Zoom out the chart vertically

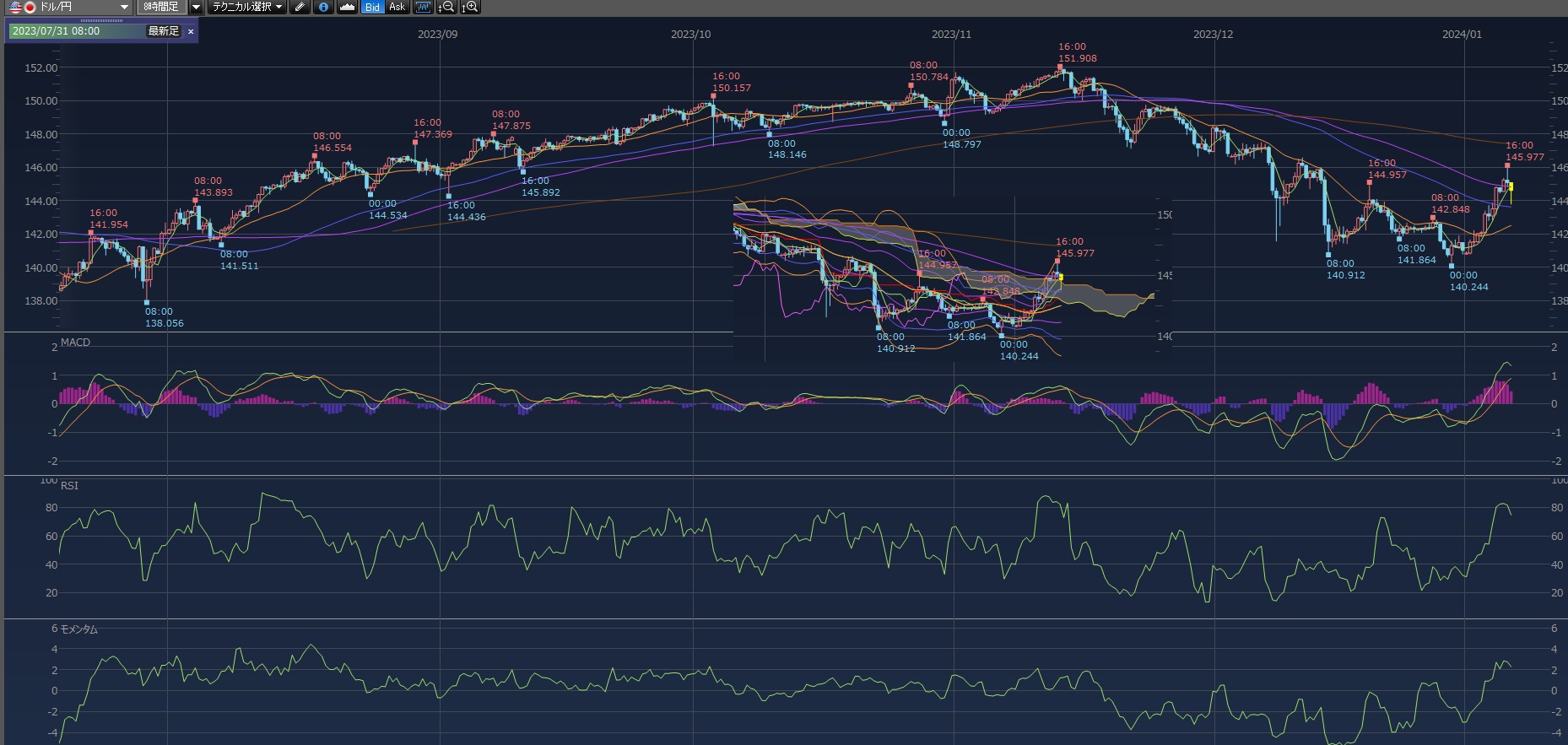click(x=447, y=7)
